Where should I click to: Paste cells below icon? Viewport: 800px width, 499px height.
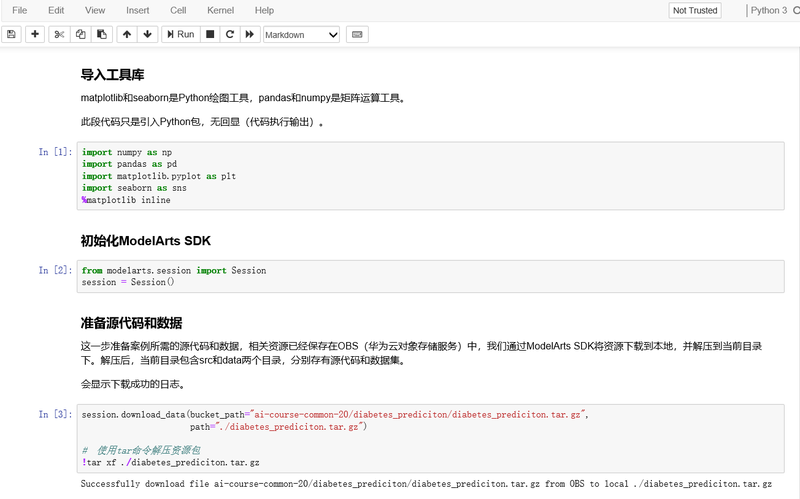coord(102,34)
